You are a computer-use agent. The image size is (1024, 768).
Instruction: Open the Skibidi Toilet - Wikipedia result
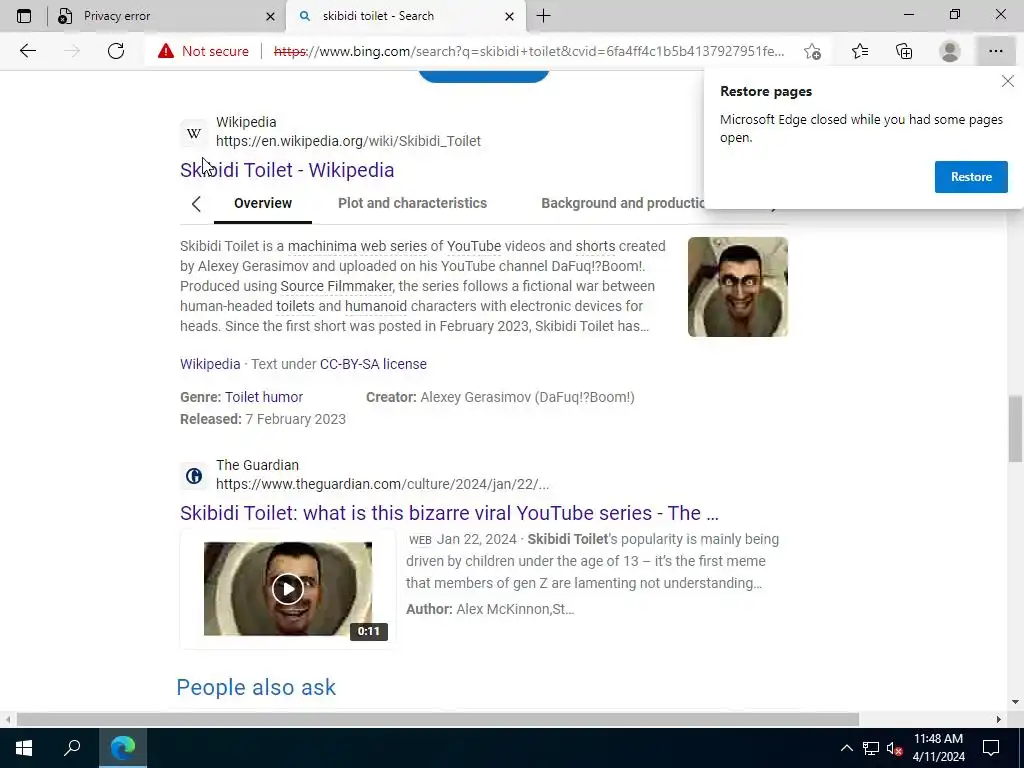[x=287, y=170]
